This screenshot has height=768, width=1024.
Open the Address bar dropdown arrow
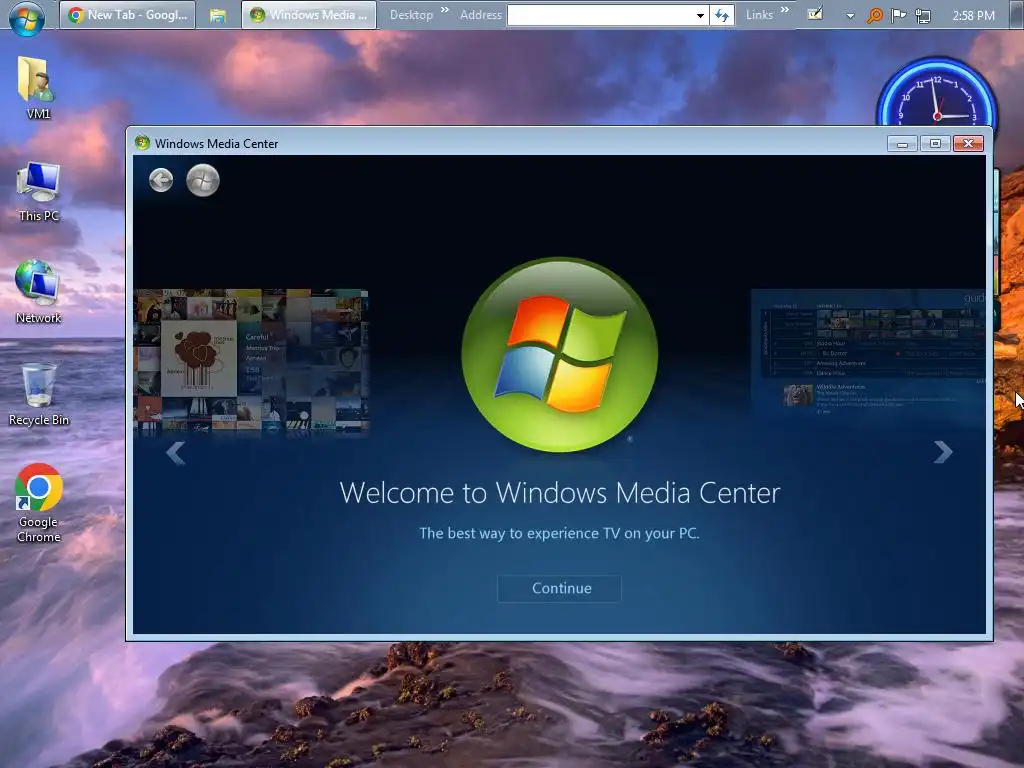point(700,15)
